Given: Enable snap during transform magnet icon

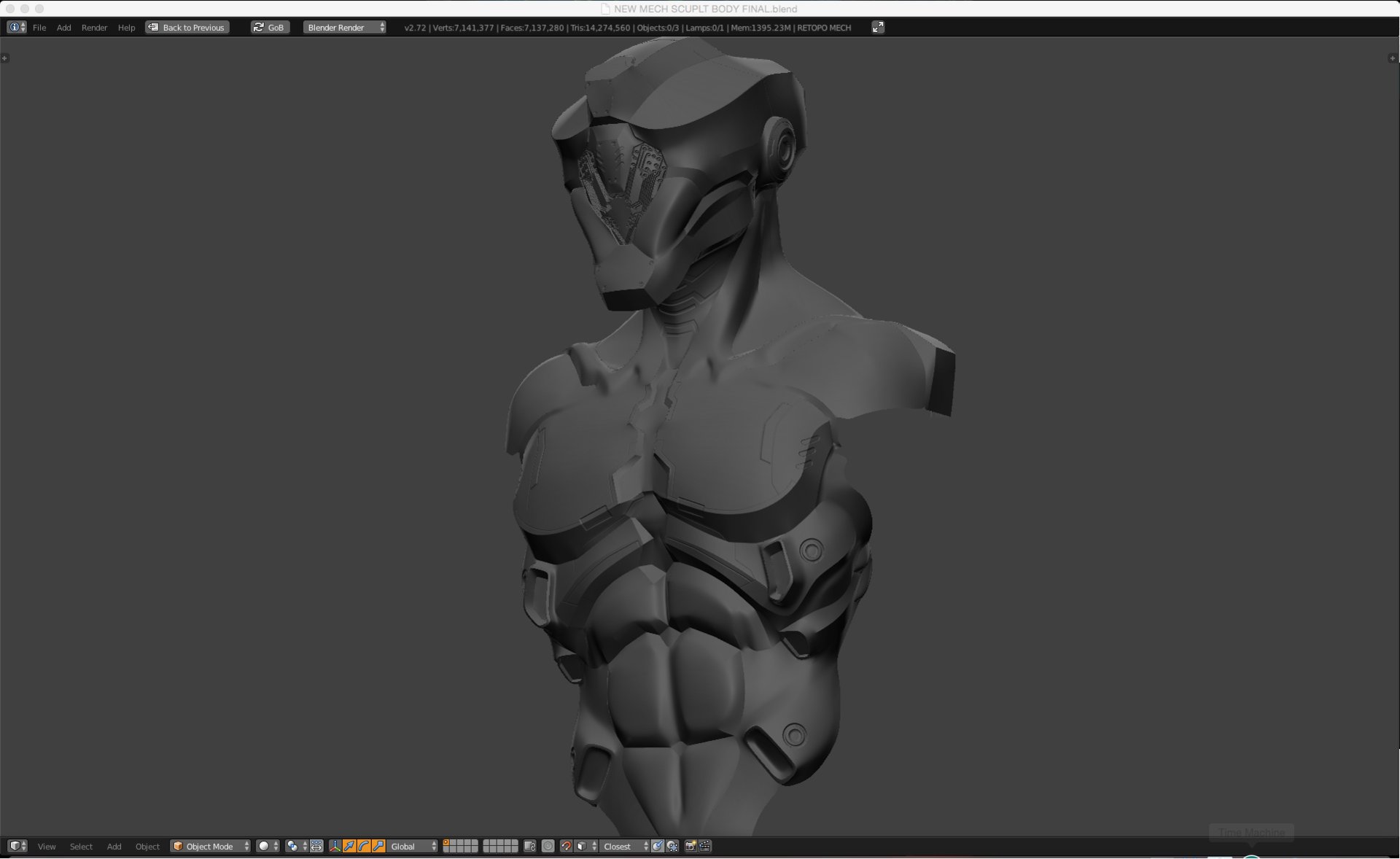Looking at the screenshot, I should (567, 847).
